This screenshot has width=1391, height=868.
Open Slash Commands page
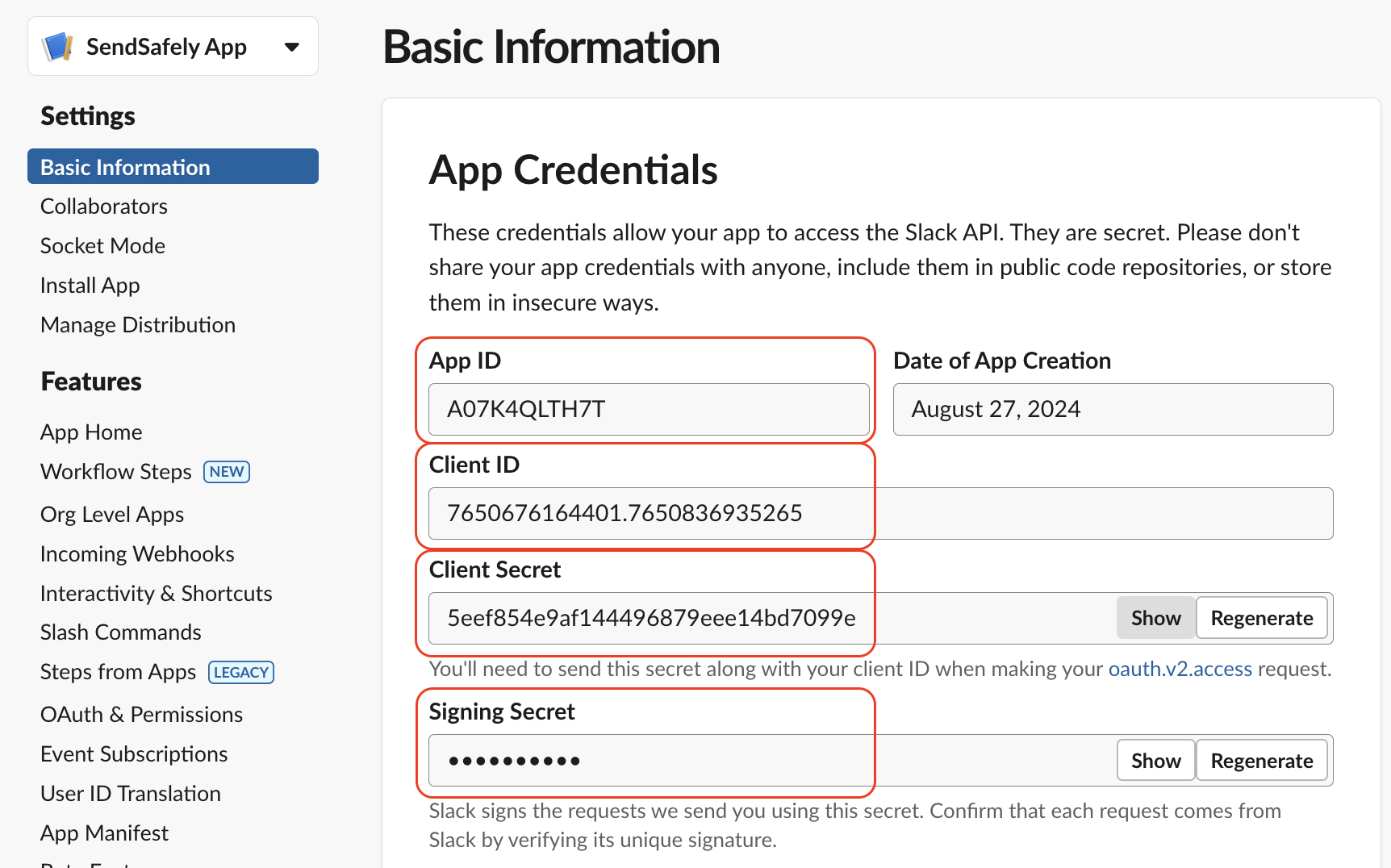click(x=121, y=632)
